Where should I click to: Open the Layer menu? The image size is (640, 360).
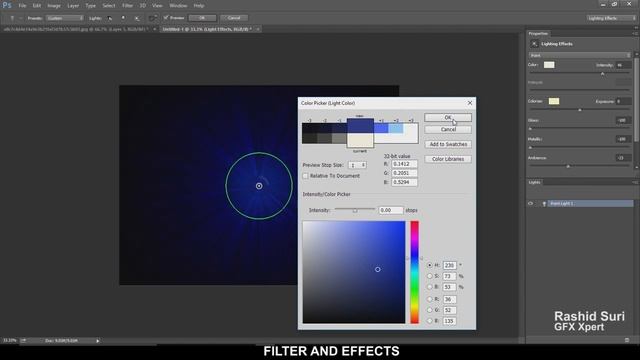[x=73, y=6]
